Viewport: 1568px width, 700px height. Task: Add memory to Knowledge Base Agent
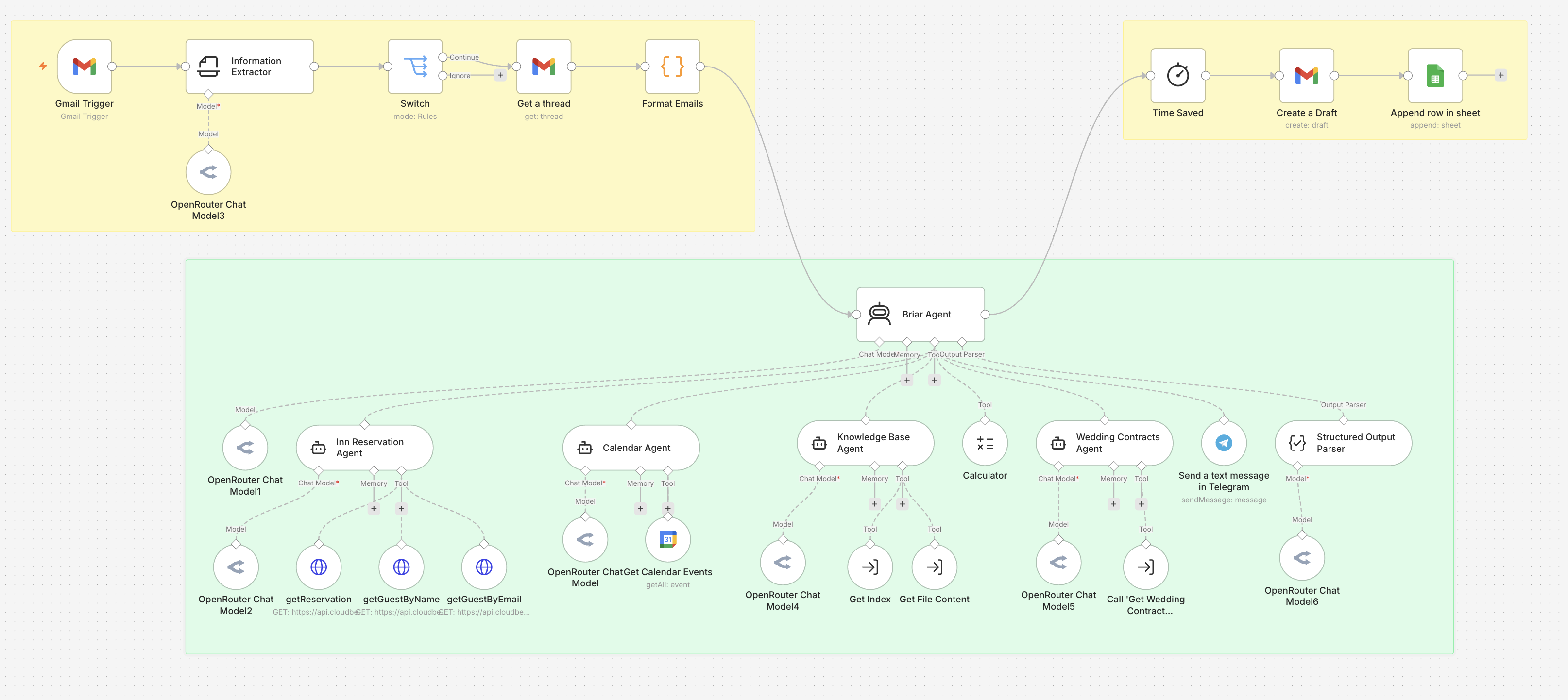tap(875, 504)
